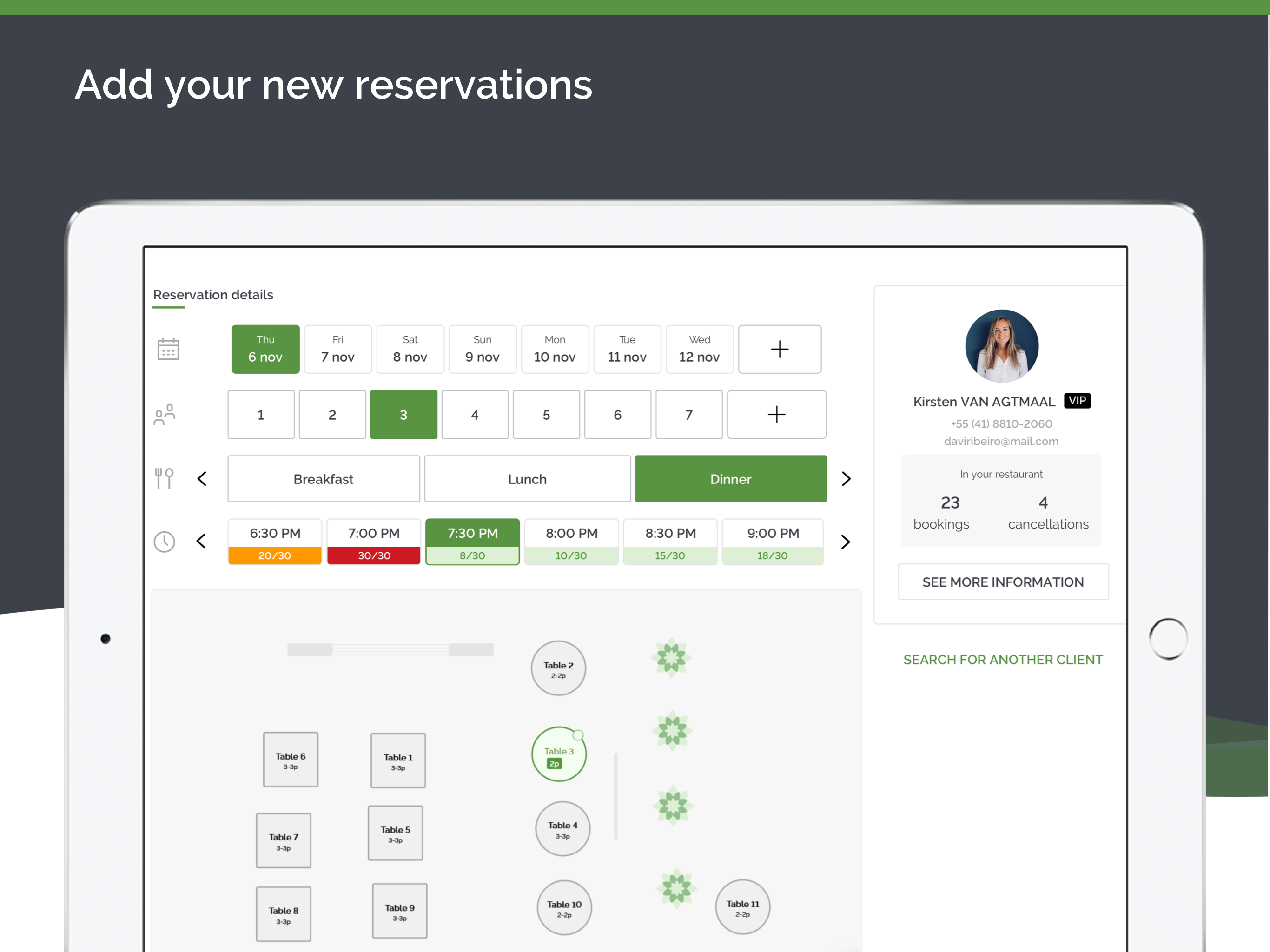This screenshot has width=1270, height=952.
Task: Pick the 9:00 PM time slot
Action: 773,542
